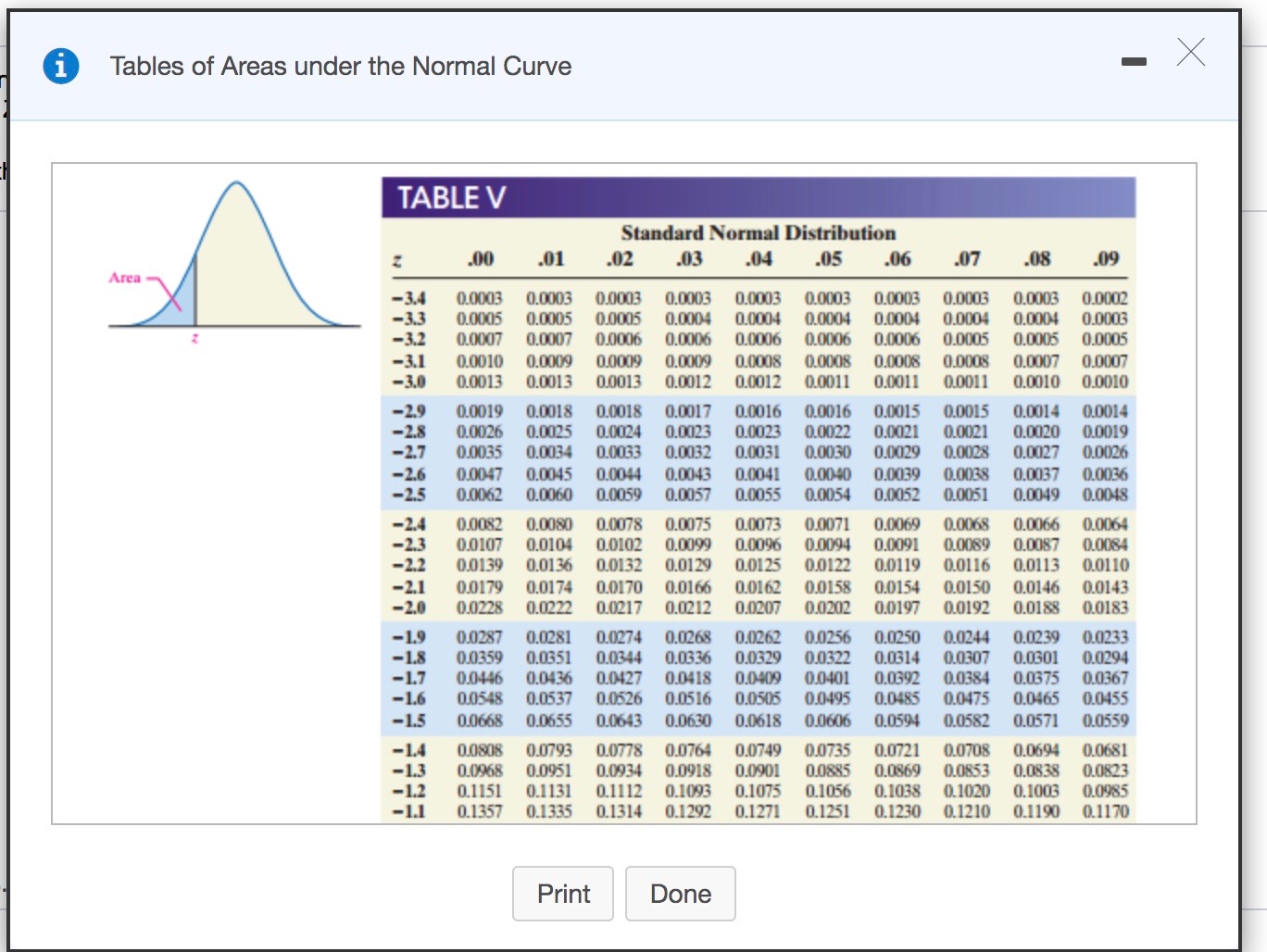1267x952 pixels.
Task: Click value 0.0764 in row -1.4
Action: point(688,750)
